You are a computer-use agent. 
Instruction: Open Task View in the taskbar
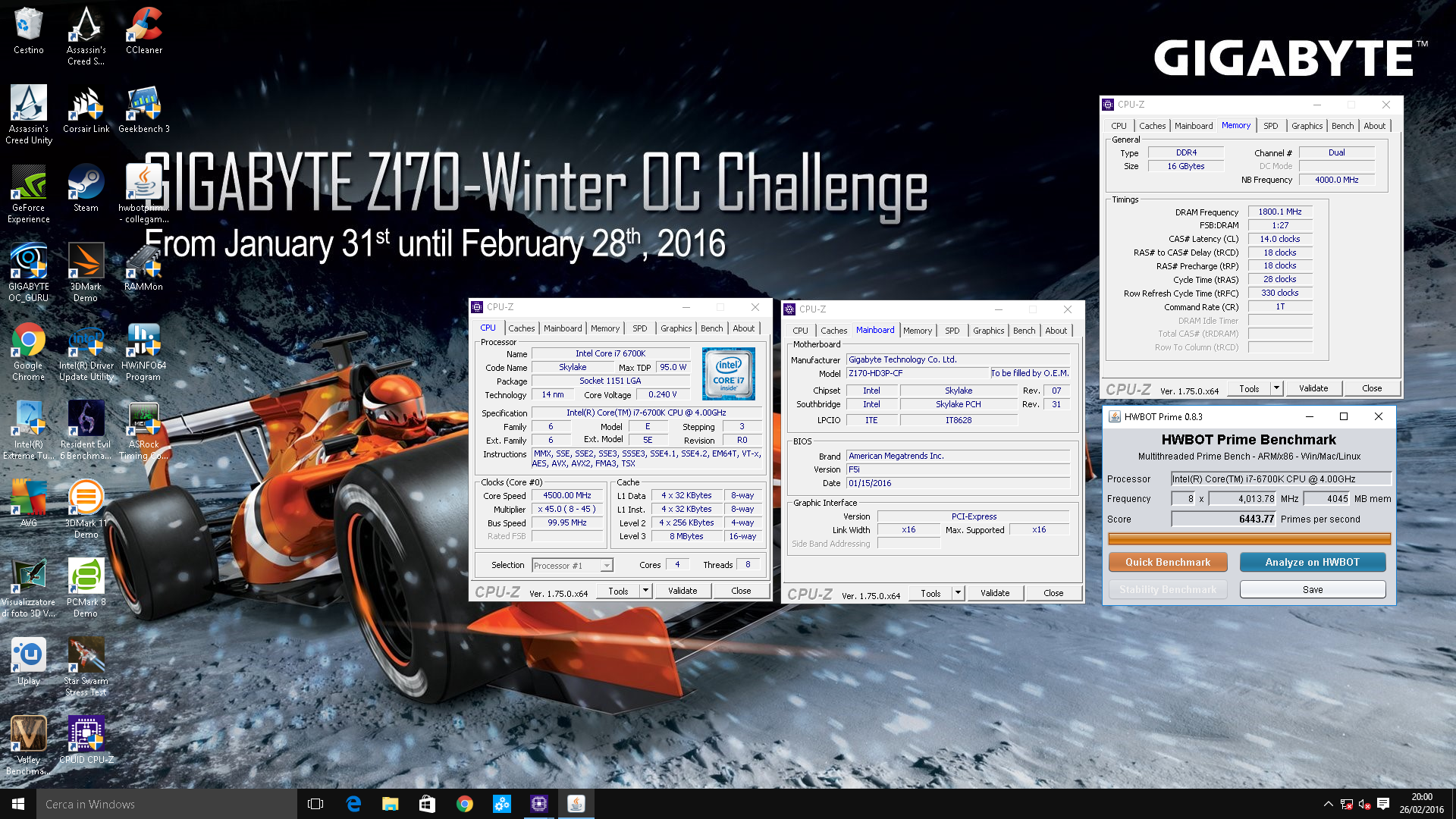click(x=315, y=804)
